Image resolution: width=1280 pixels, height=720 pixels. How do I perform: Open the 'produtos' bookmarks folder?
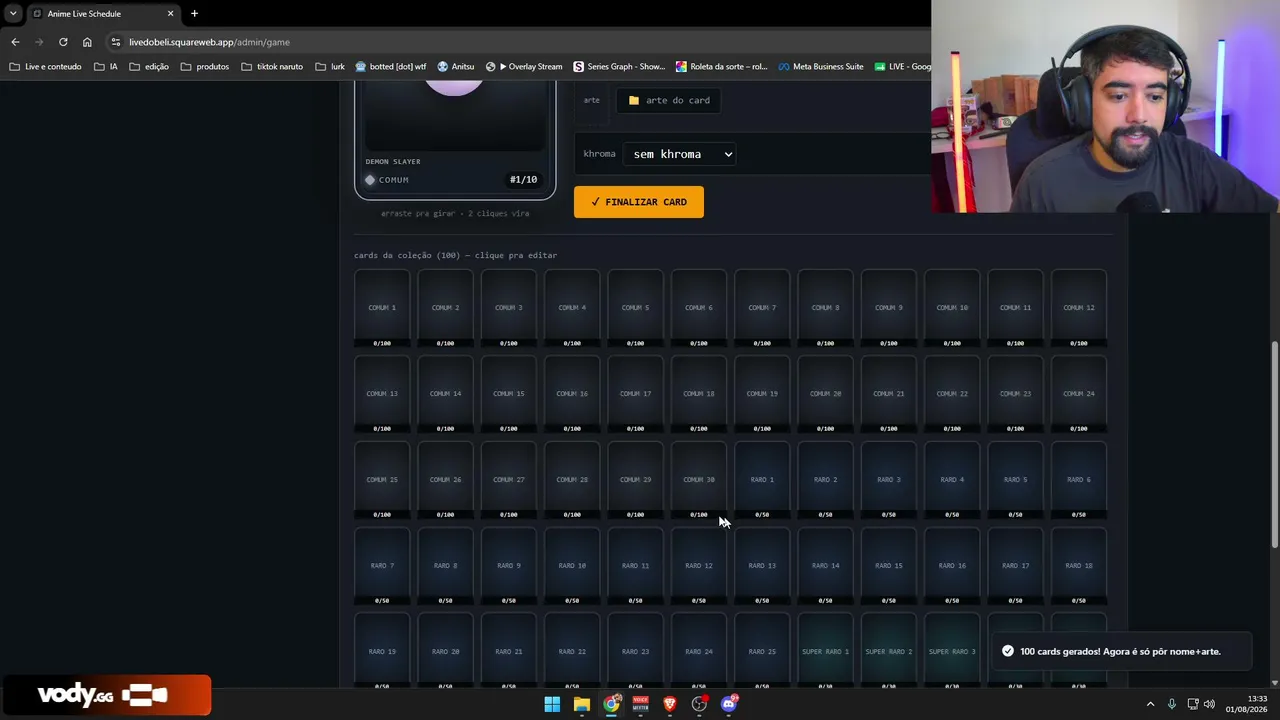pyautogui.click(x=205, y=67)
